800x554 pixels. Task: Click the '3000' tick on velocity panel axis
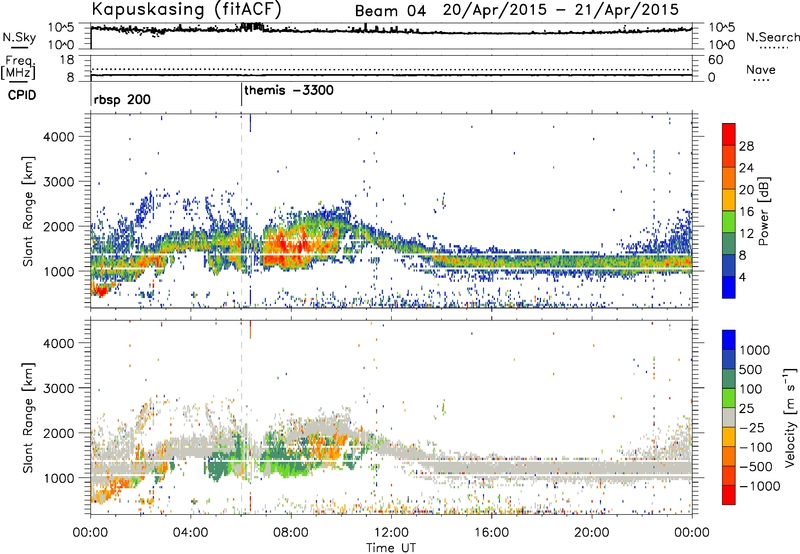click(58, 388)
